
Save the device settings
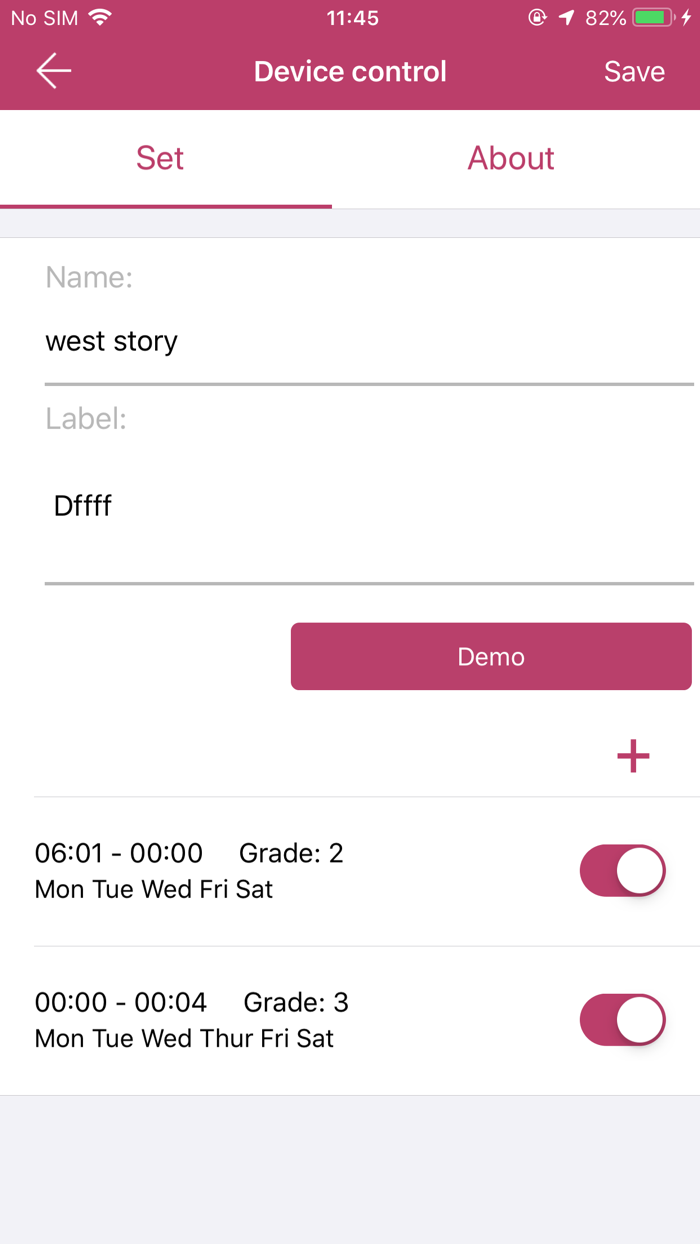(x=634, y=70)
